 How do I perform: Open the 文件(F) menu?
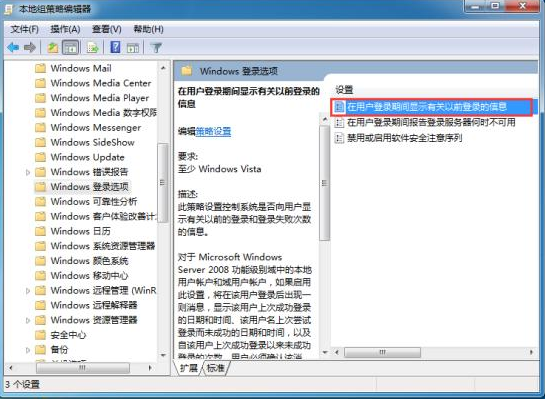pos(25,29)
